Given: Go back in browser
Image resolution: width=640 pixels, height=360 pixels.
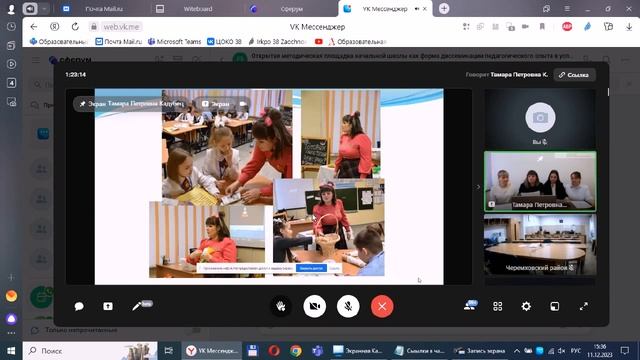Looking at the screenshot, I should point(33,27).
